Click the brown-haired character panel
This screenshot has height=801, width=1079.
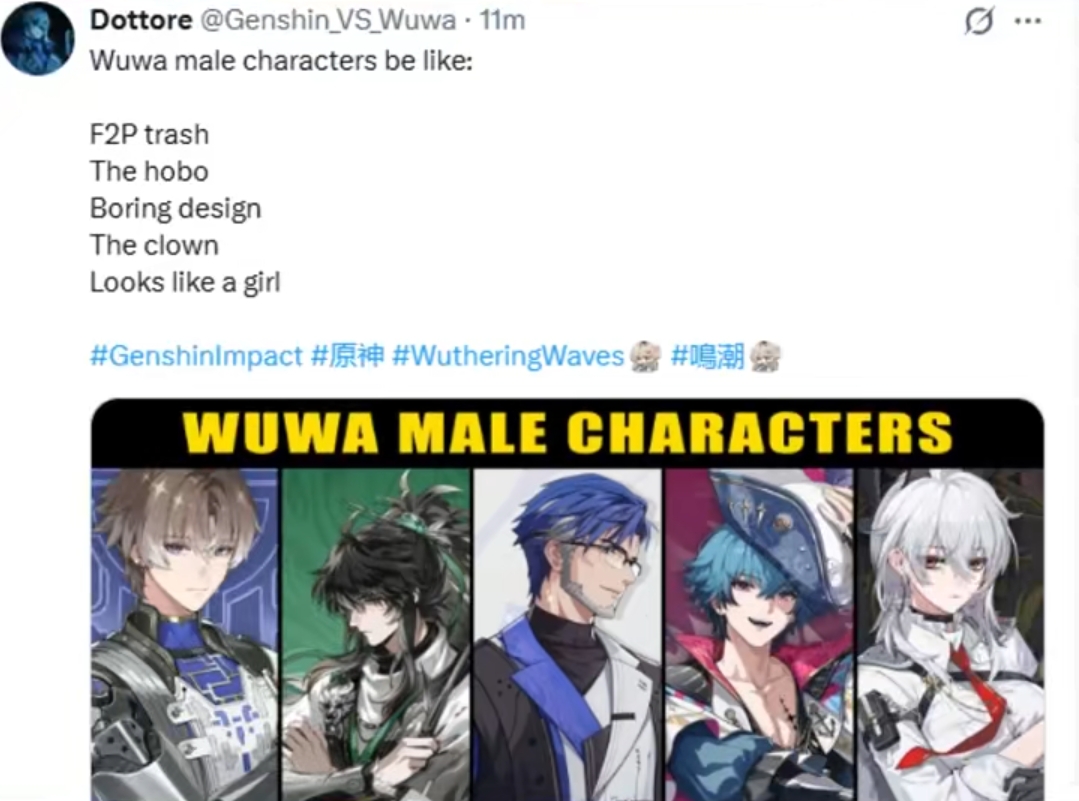click(x=184, y=634)
